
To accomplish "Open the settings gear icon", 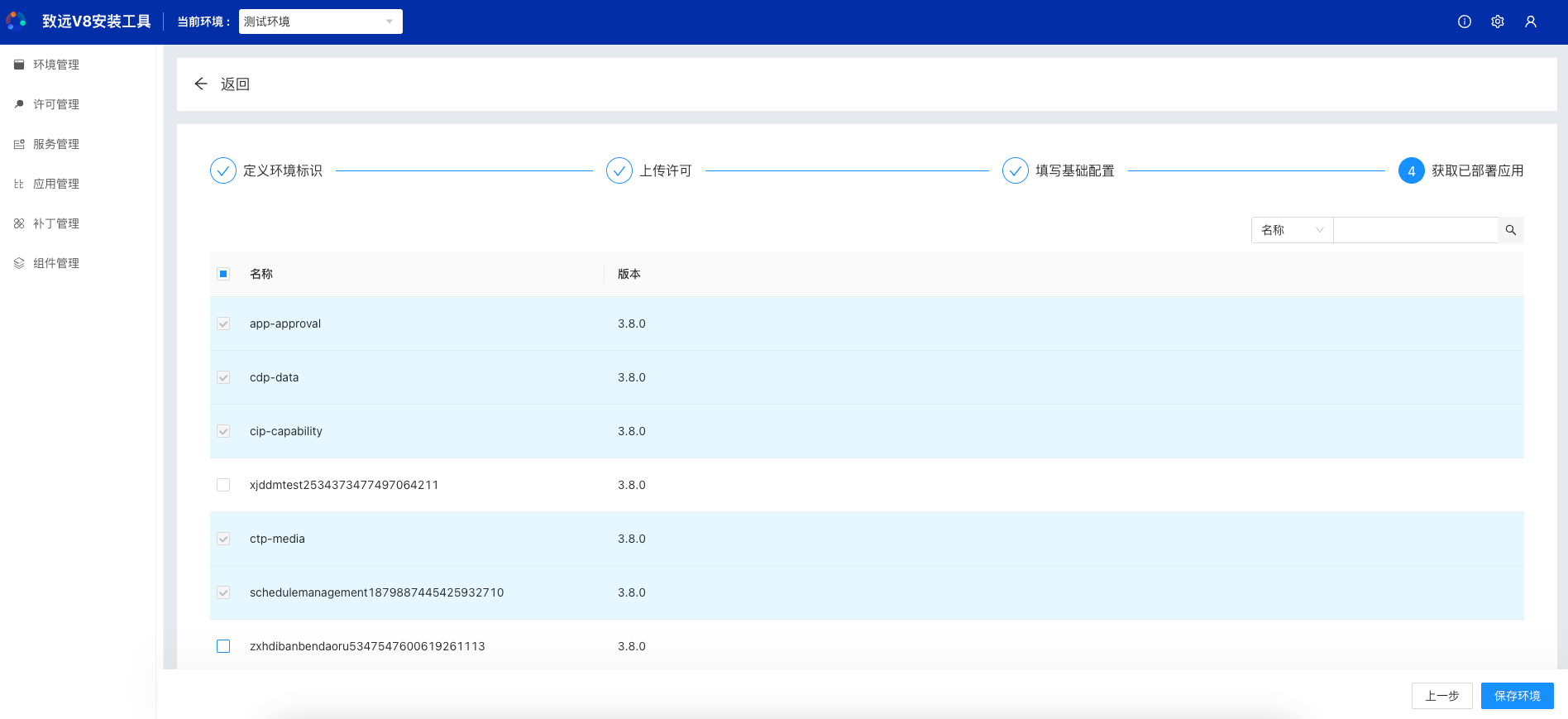I will [1497, 22].
